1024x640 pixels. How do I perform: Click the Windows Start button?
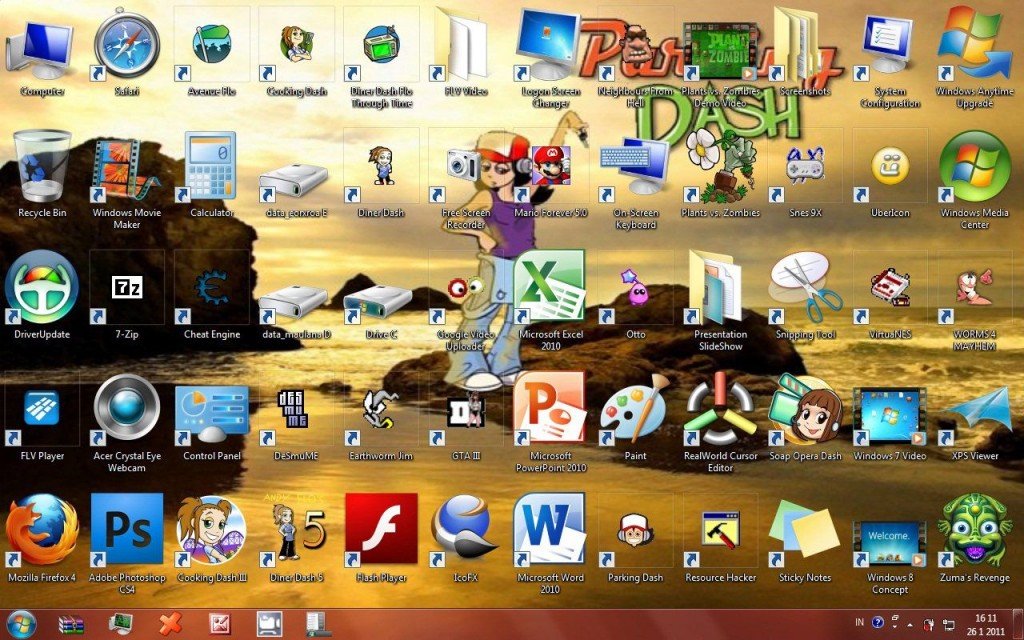pos(20,624)
